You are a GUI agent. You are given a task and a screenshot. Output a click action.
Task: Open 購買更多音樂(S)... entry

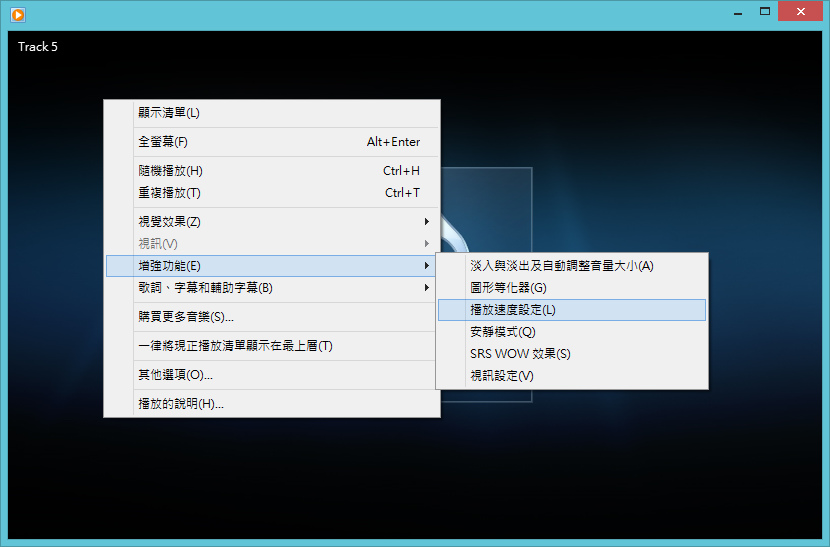(x=272, y=317)
